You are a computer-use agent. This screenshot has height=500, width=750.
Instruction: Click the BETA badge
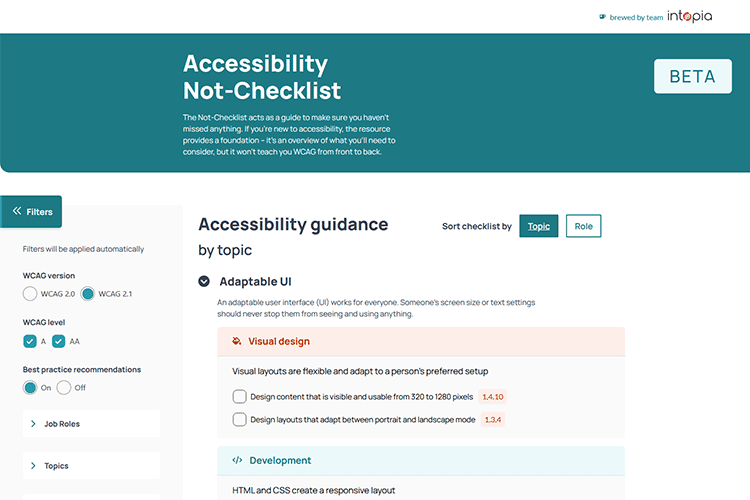(692, 76)
